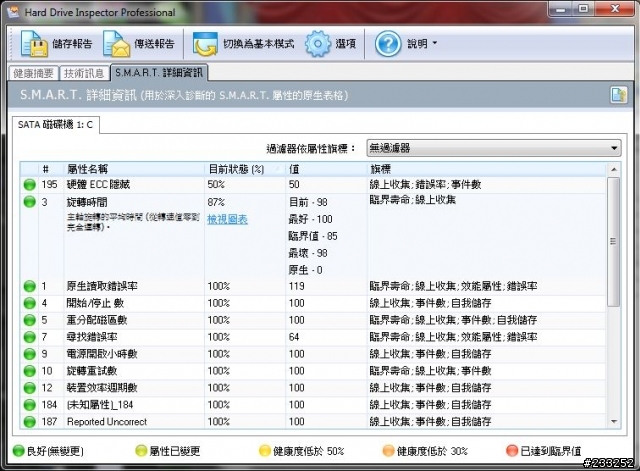This screenshot has height=471, width=640.
Task: Switch to the 健康摘要 tab
Action: [x=33, y=73]
